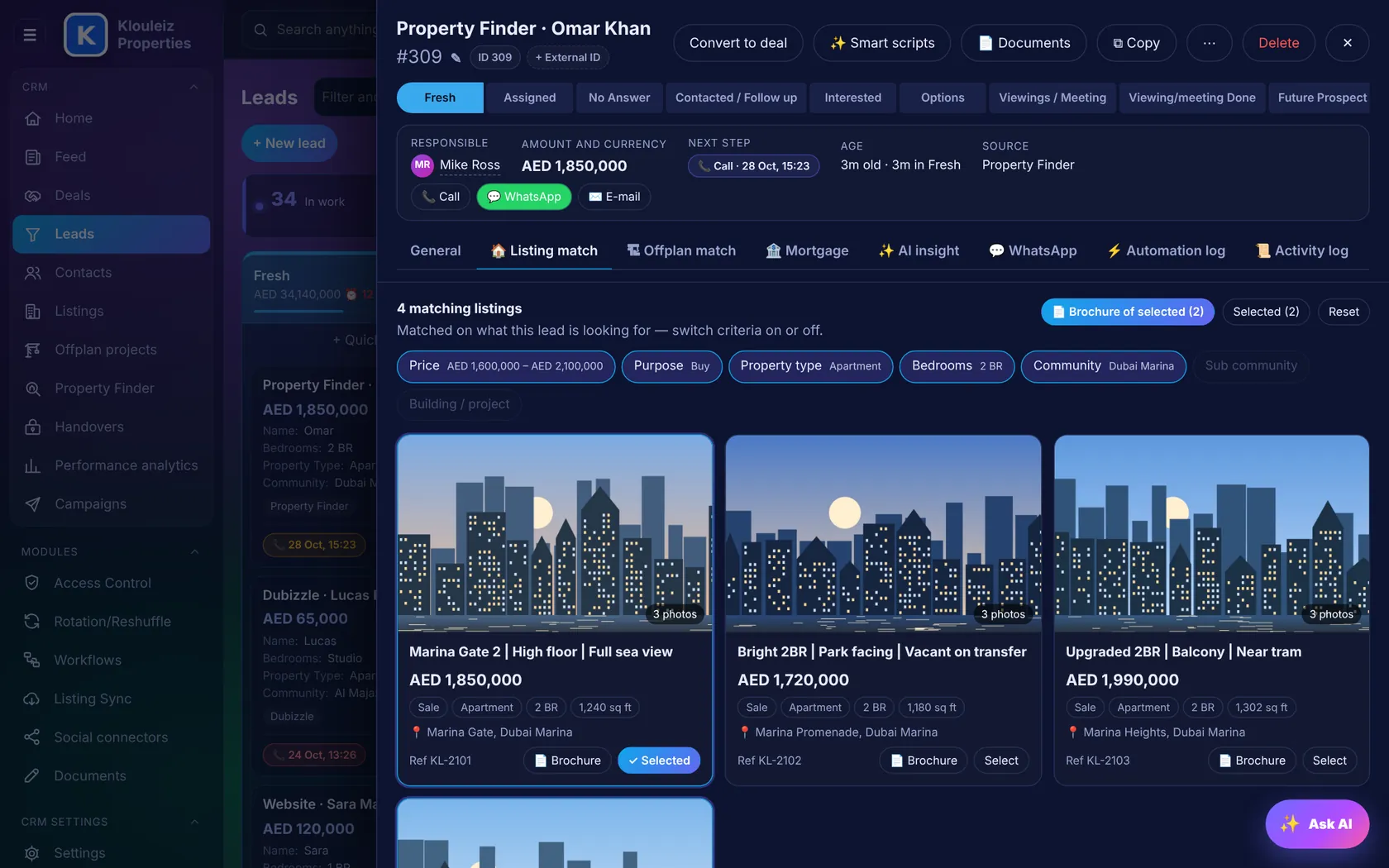Open the Access Control shield icon
The height and width of the screenshot is (868, 1389).
32,583
